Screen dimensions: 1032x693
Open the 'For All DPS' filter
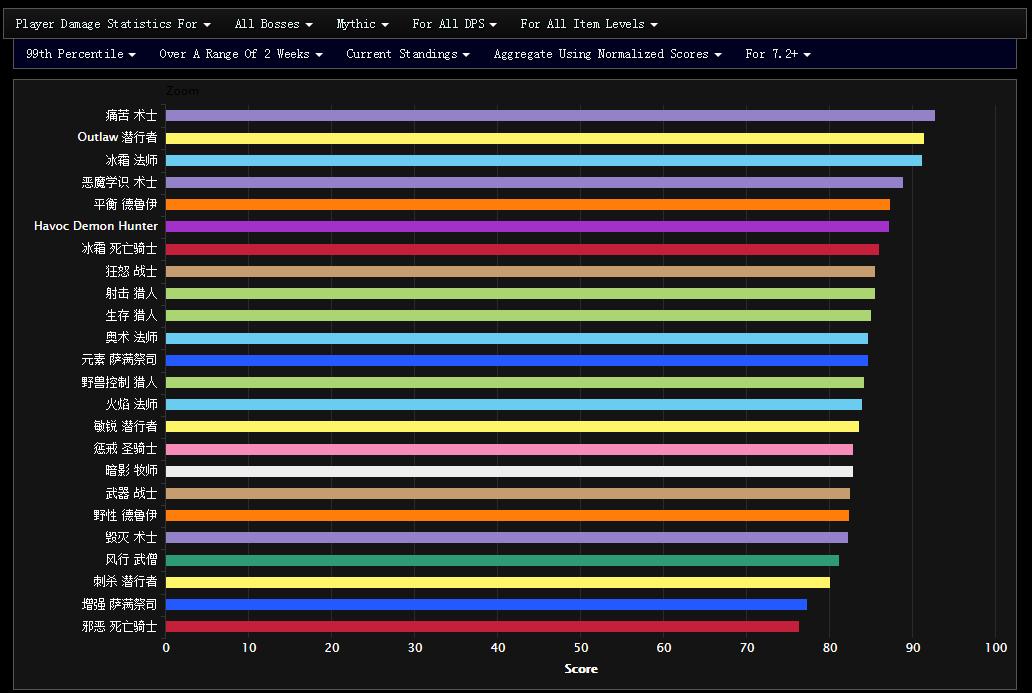point(454,24)
